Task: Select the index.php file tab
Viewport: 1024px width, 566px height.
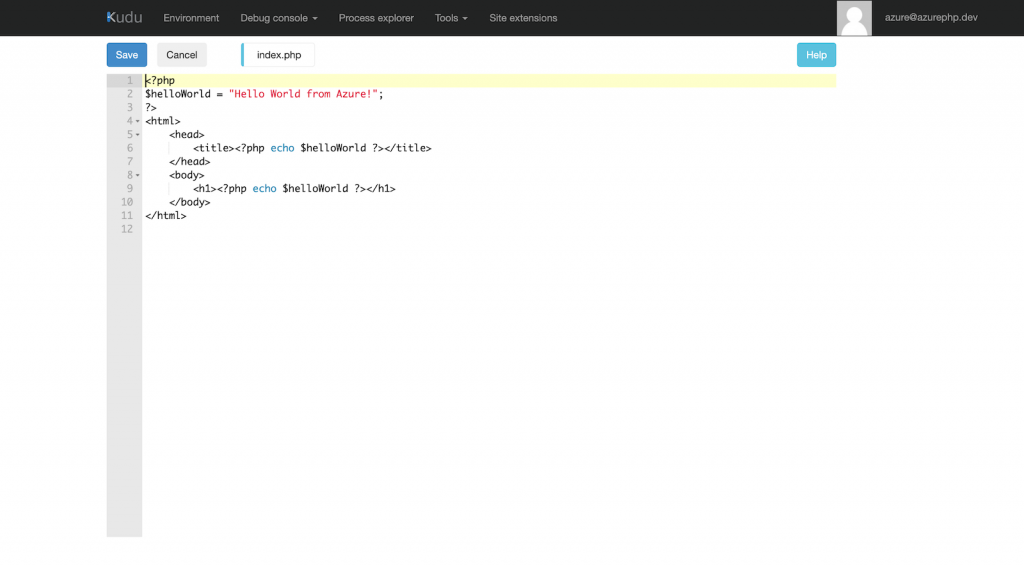Action: (x=278, y=55)
